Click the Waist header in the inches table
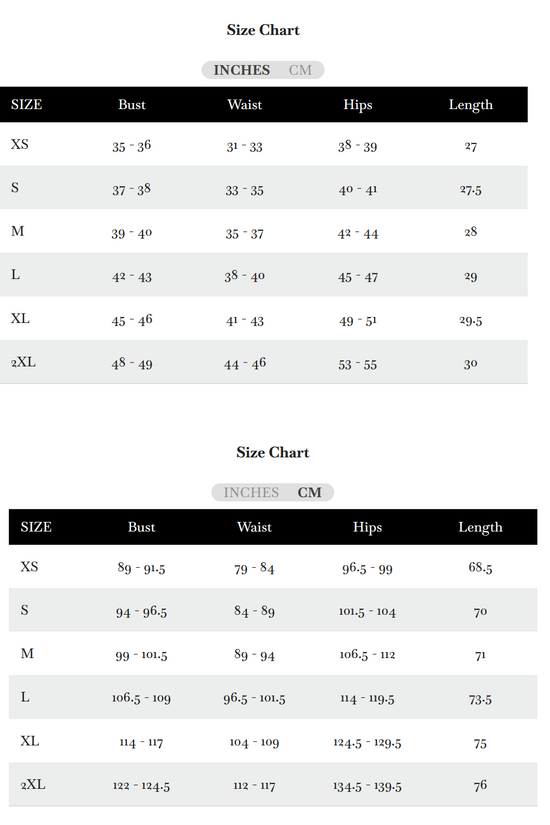 point(245,105)
